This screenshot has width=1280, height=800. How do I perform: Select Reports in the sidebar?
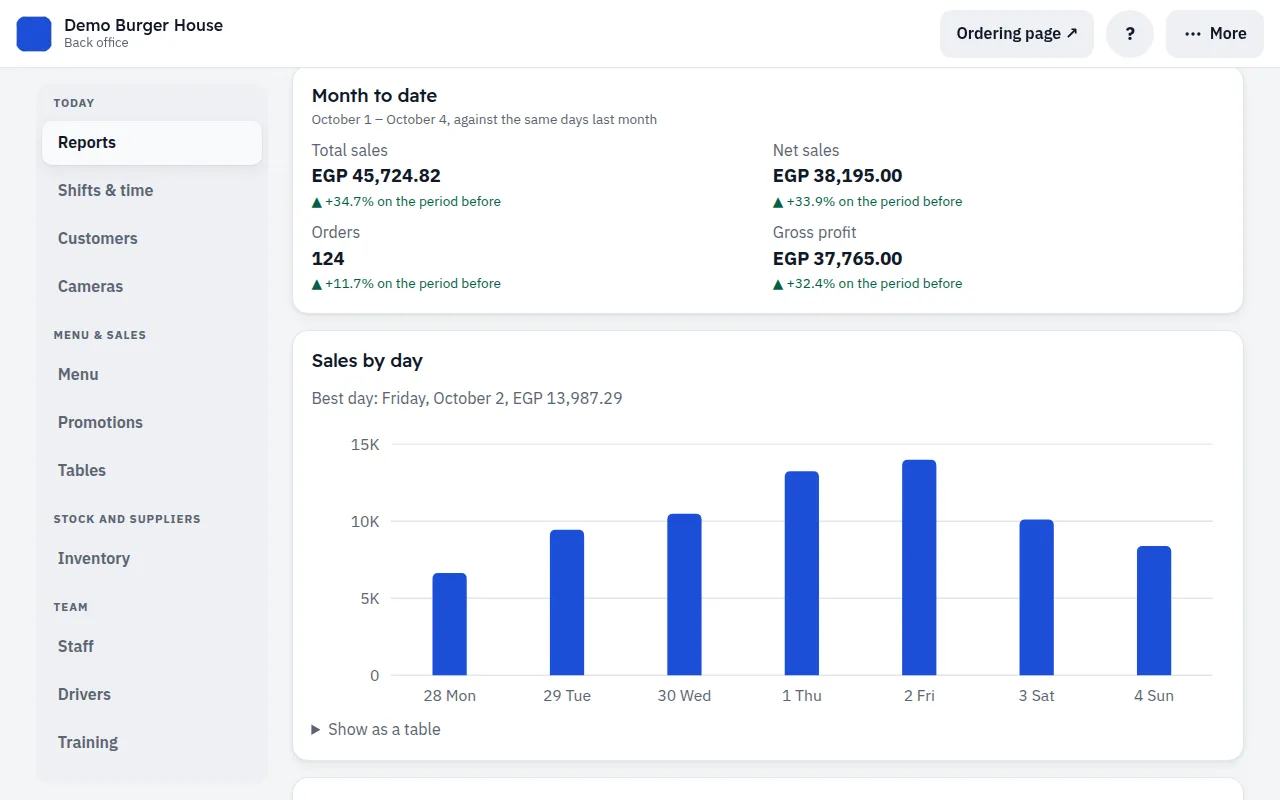[x=152, y=143]
